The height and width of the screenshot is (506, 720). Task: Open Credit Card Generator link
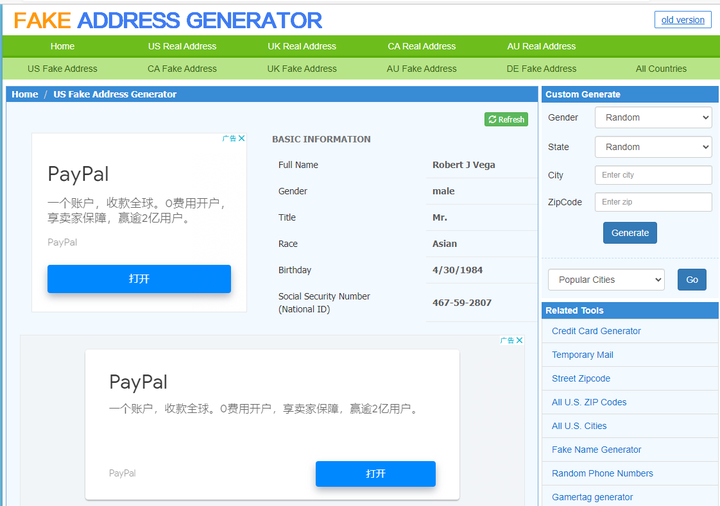(x=596, y=331)
